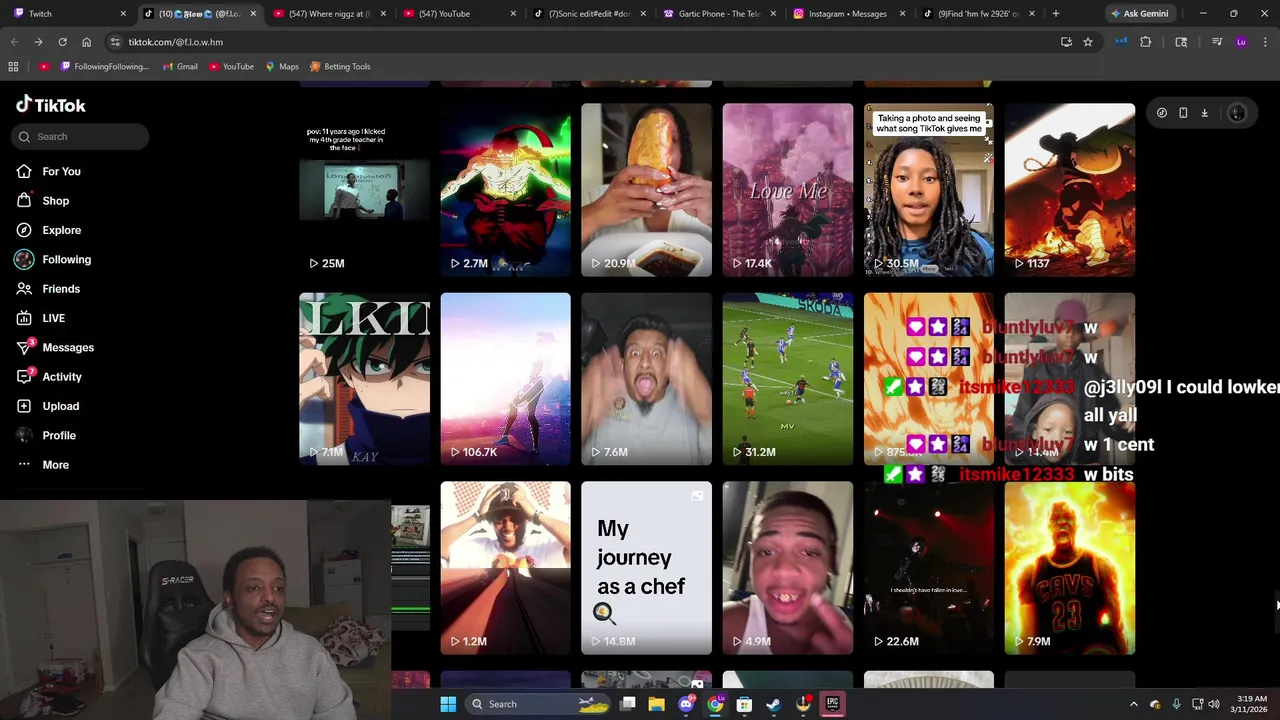Switch to the Sonic edit tab

point(588,14)
